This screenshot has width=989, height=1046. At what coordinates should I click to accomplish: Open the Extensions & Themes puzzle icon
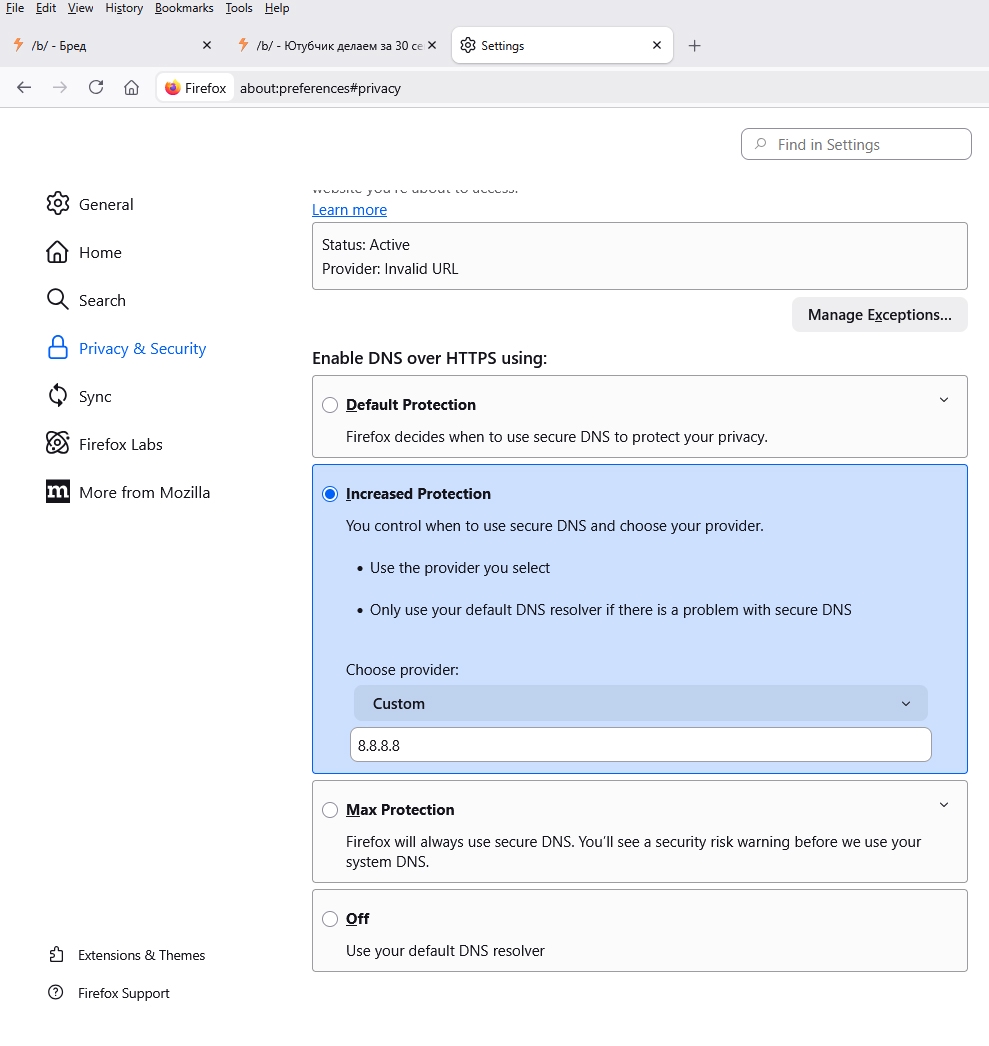(x=56, y=955)
